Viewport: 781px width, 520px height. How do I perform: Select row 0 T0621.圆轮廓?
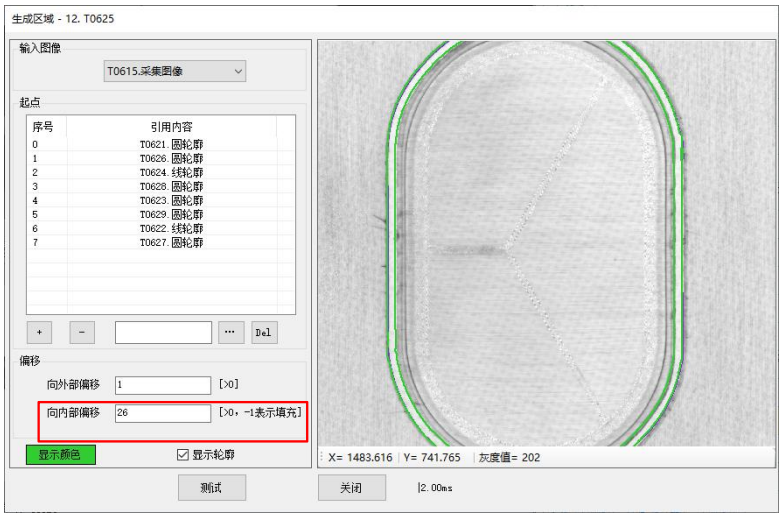[170, 144]
